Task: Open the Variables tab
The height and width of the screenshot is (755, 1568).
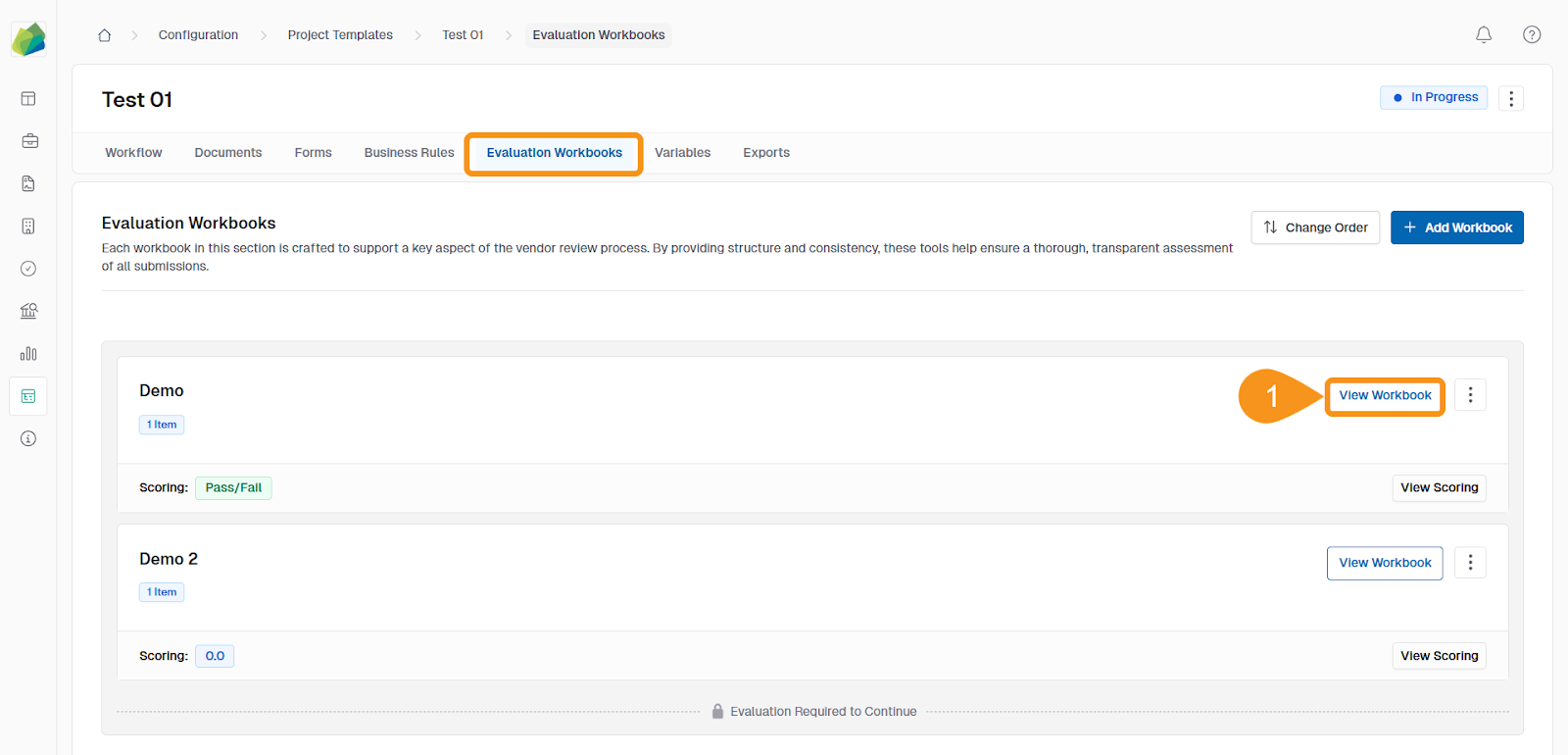Action: pyautogui.click(x=682, y=153)
